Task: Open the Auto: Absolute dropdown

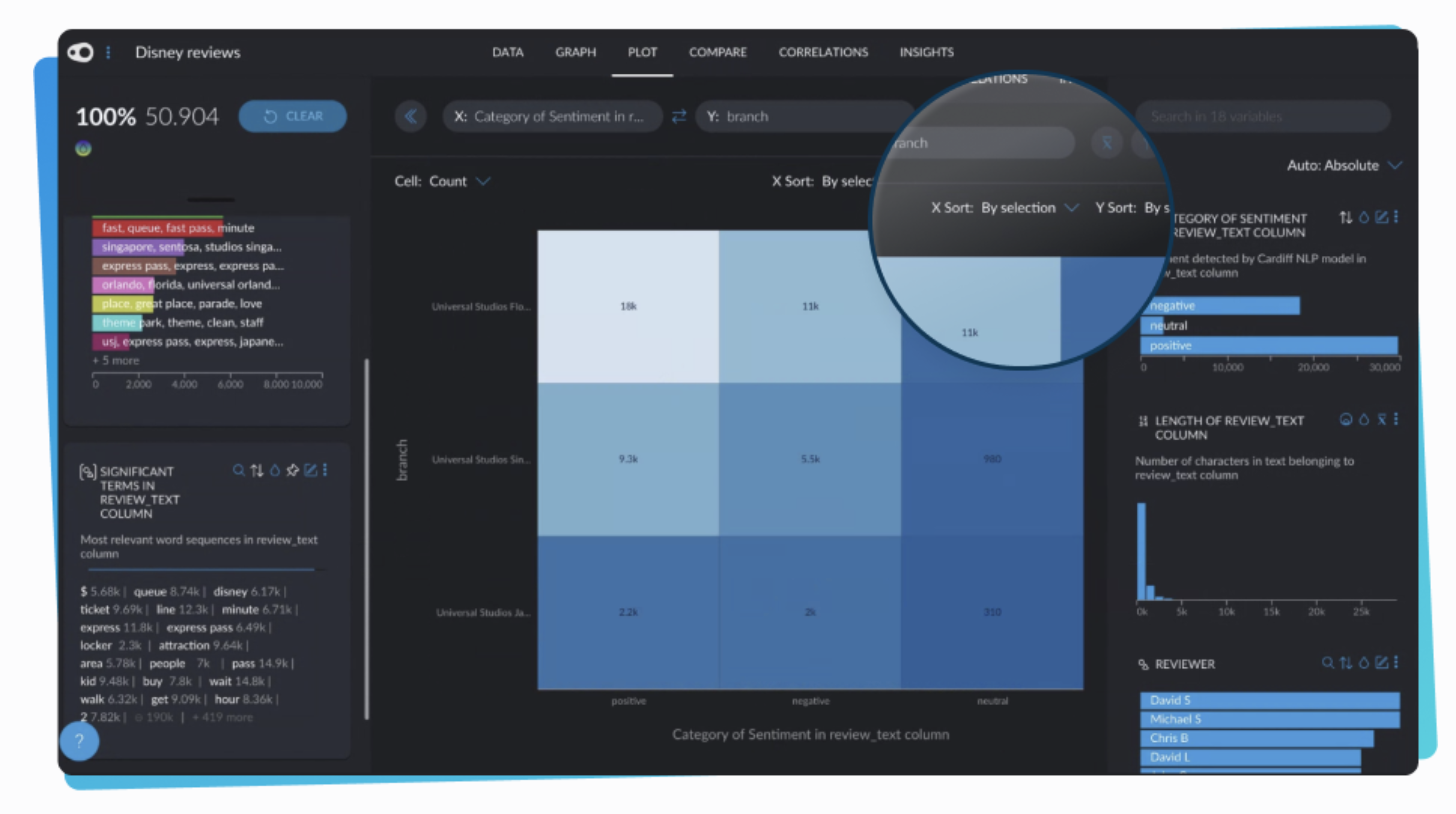Action: tap(1344, 165)
